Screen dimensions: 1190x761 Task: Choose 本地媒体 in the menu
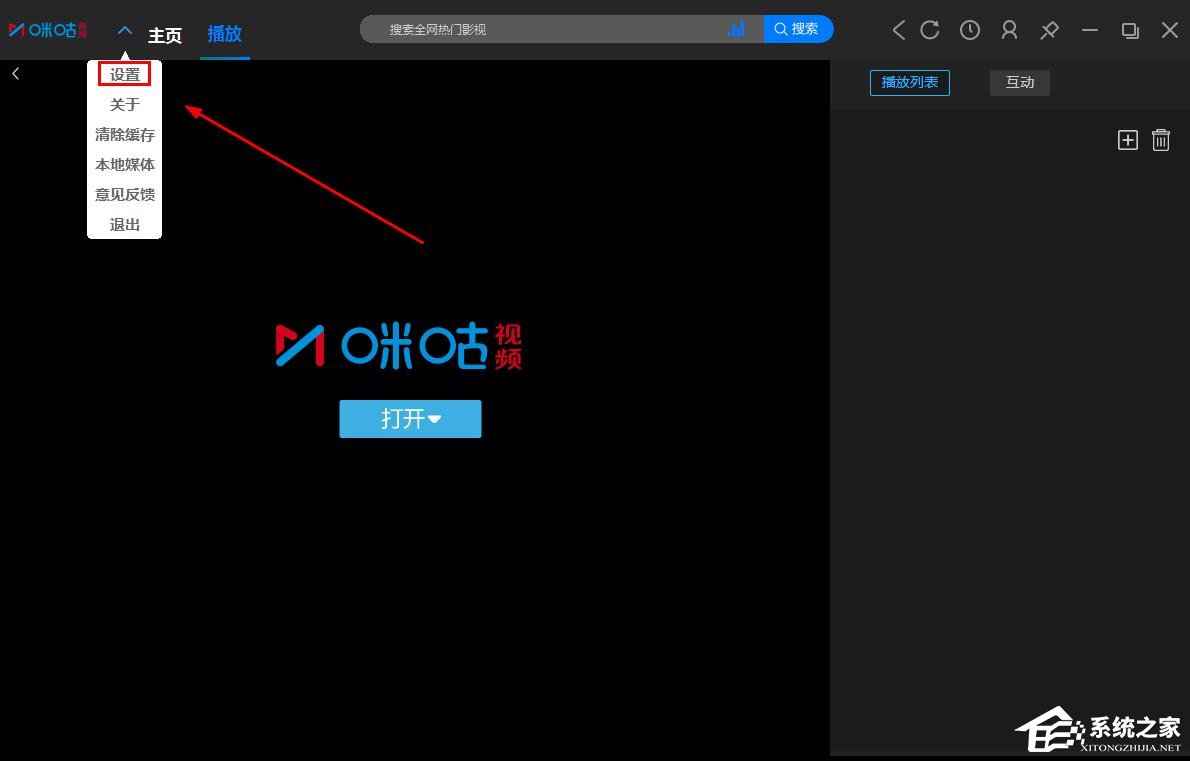124,165
